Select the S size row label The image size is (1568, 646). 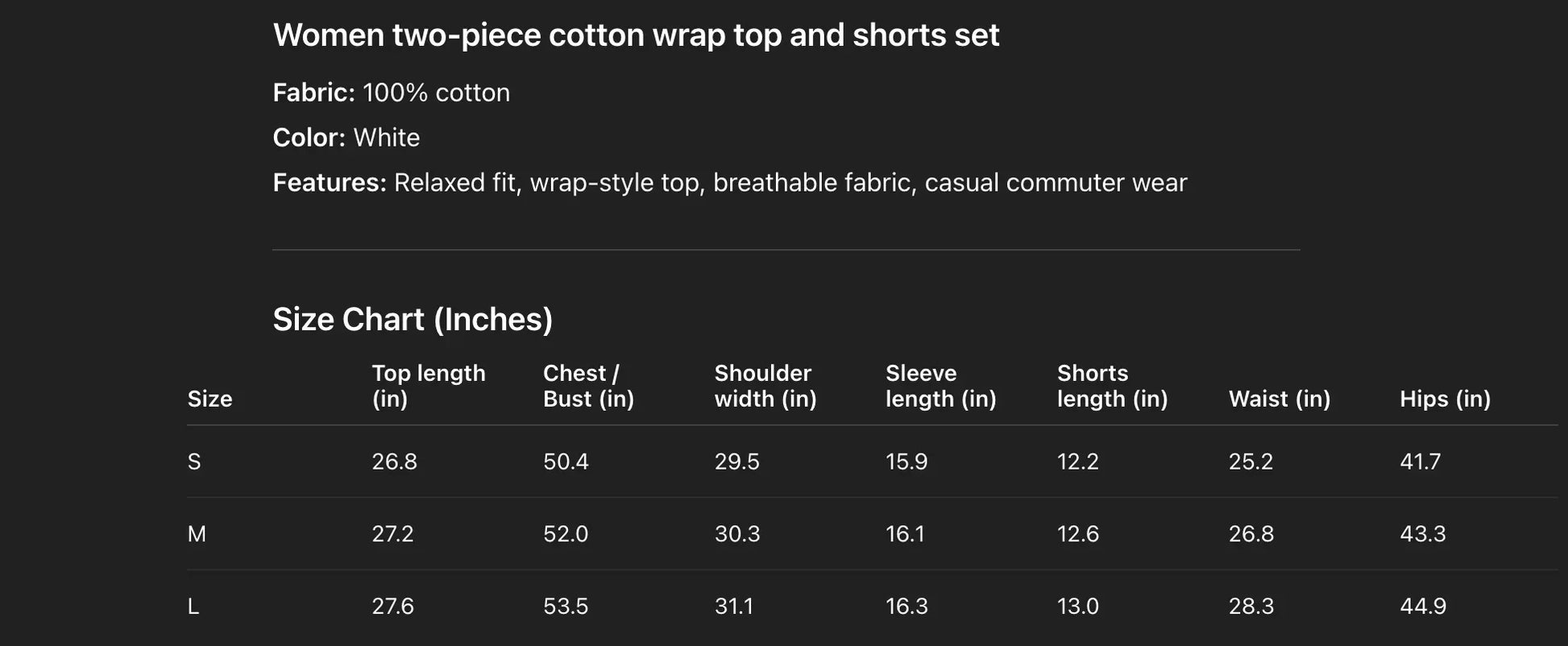click(194, 462)
